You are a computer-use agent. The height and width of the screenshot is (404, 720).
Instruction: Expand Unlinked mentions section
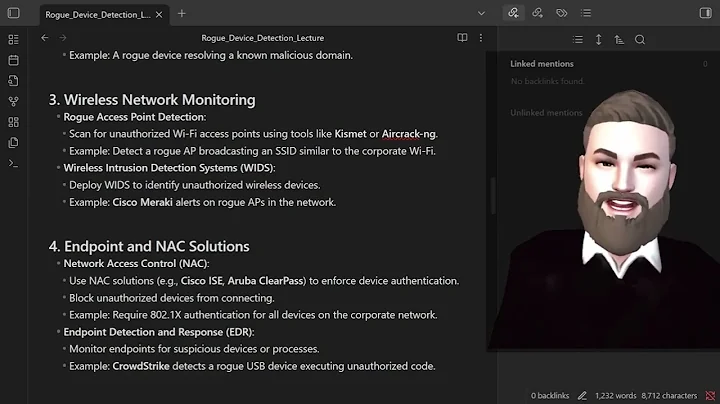[x=546, y=112]
